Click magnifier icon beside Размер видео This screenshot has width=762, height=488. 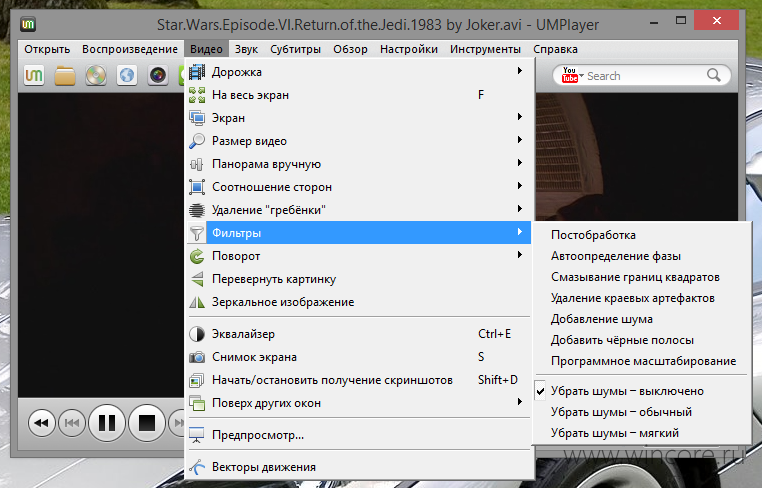pos(197,141)
